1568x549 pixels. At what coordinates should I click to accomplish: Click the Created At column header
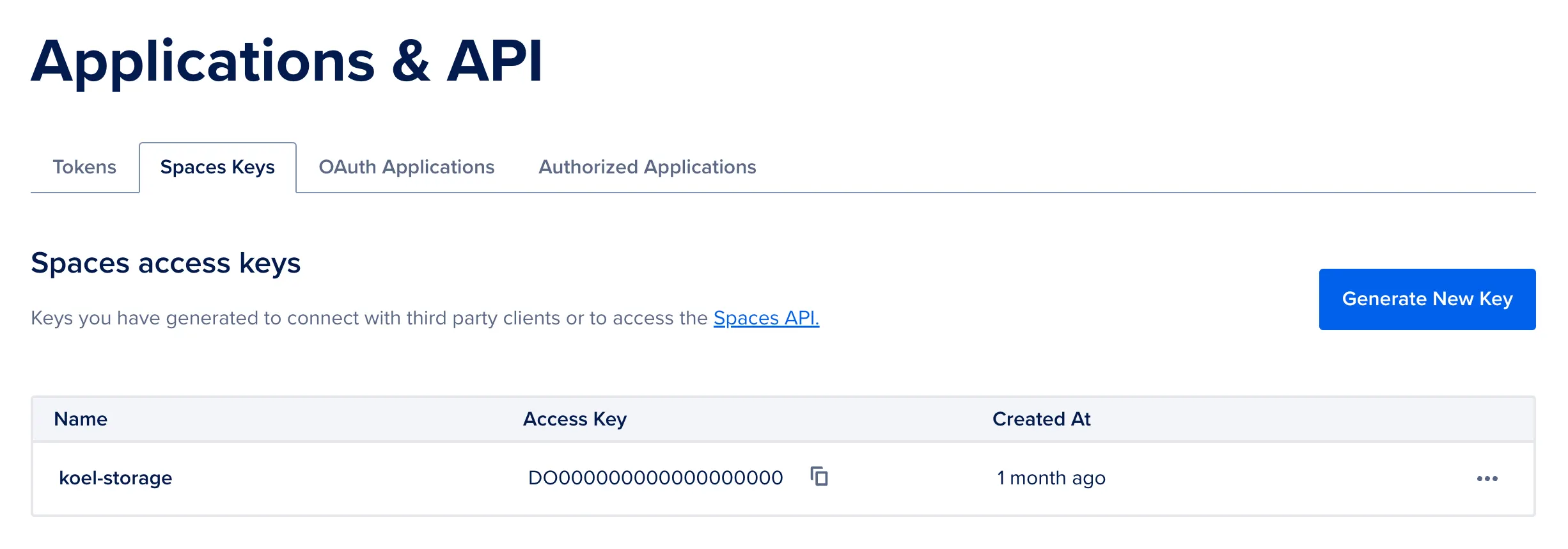1041,419
